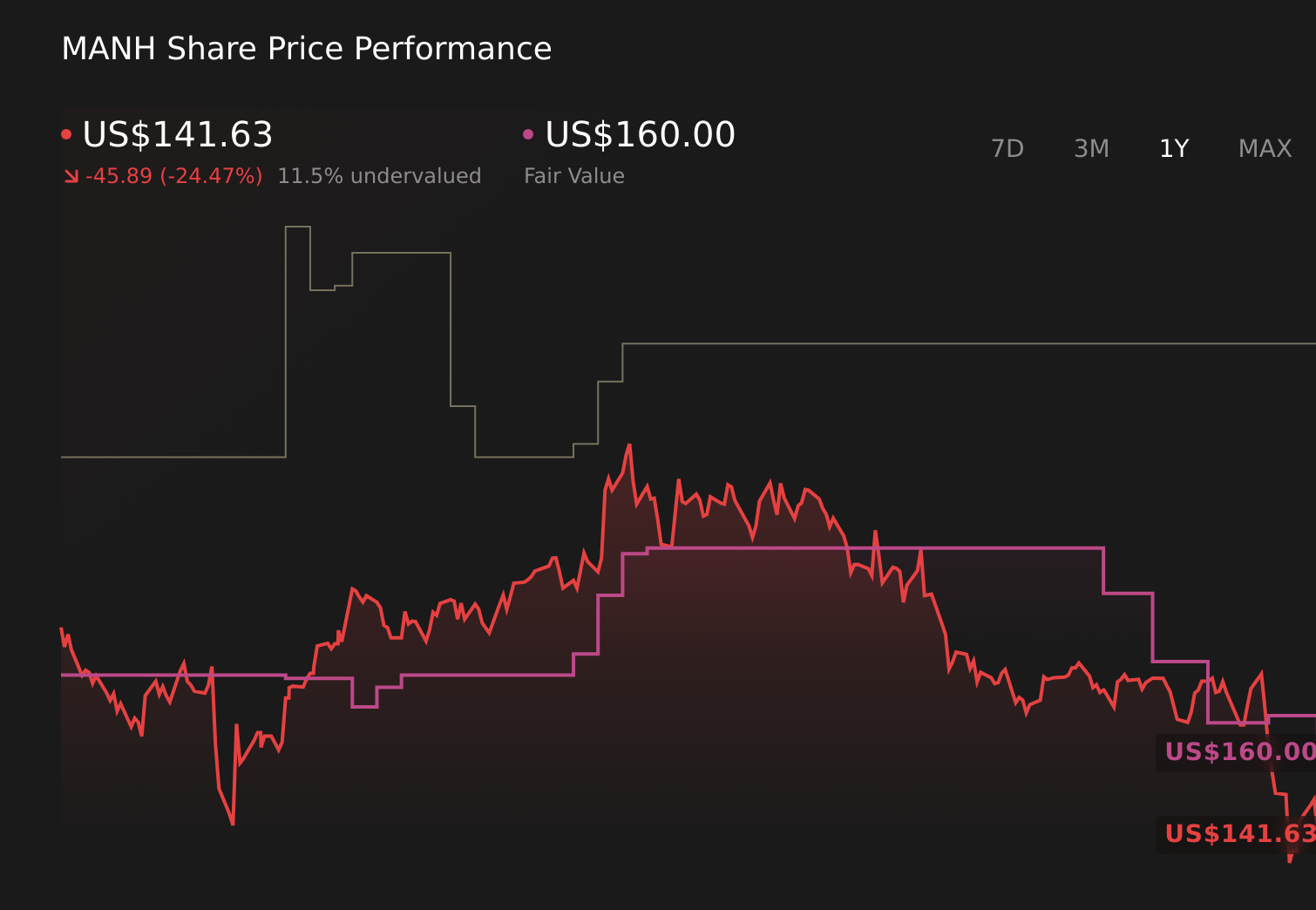The height and width of the screenshot is (910, 1316).
Task: Click the 11.5% undervalued label
Action: [x=379, y=175]
